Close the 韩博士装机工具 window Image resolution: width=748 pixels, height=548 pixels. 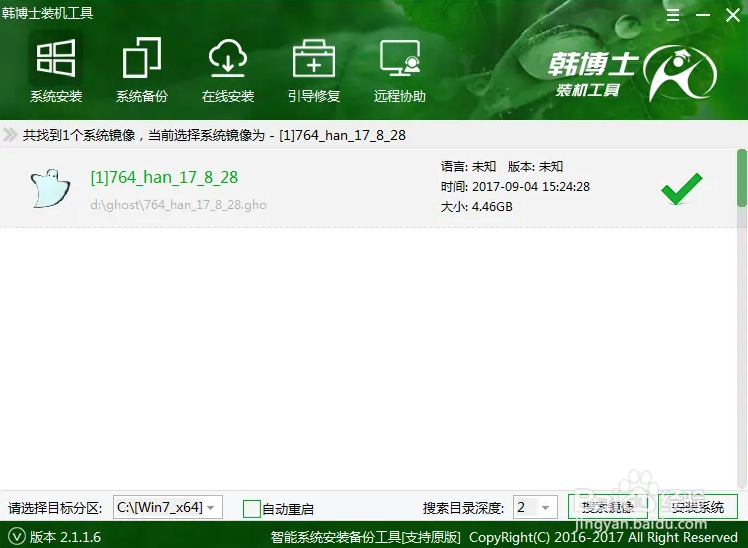point(732,15)
